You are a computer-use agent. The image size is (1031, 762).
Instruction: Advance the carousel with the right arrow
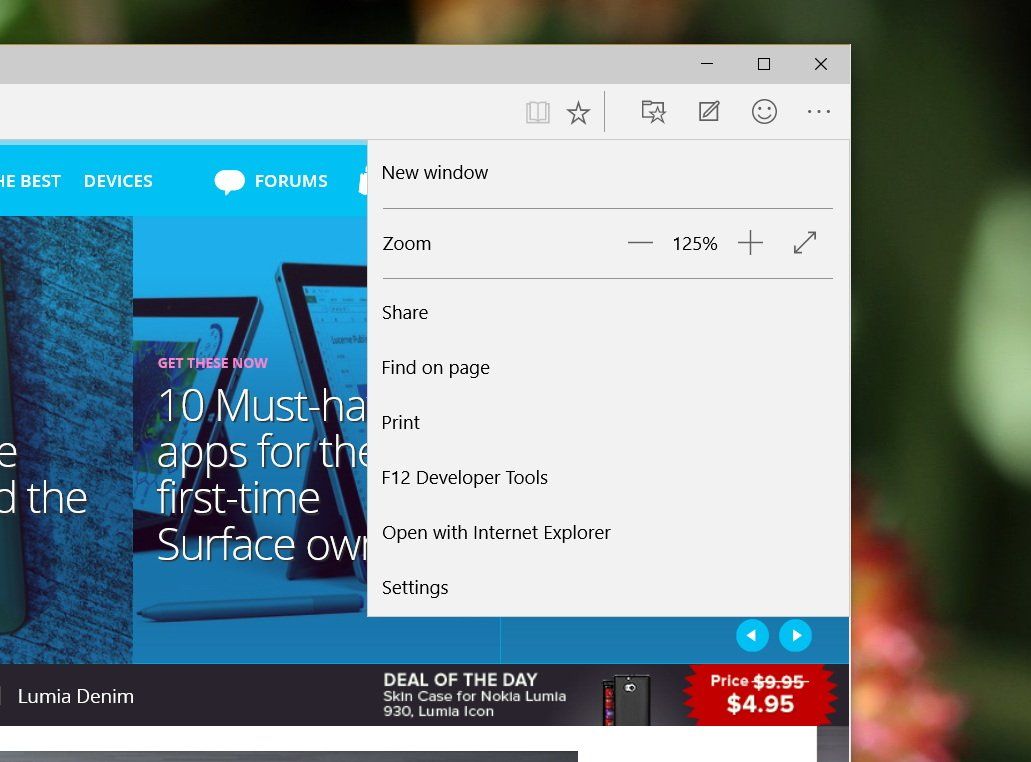click(797, 635)
